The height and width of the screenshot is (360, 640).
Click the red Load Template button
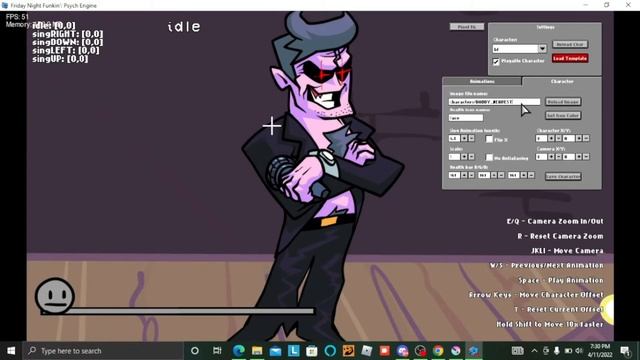click(570, 58)
